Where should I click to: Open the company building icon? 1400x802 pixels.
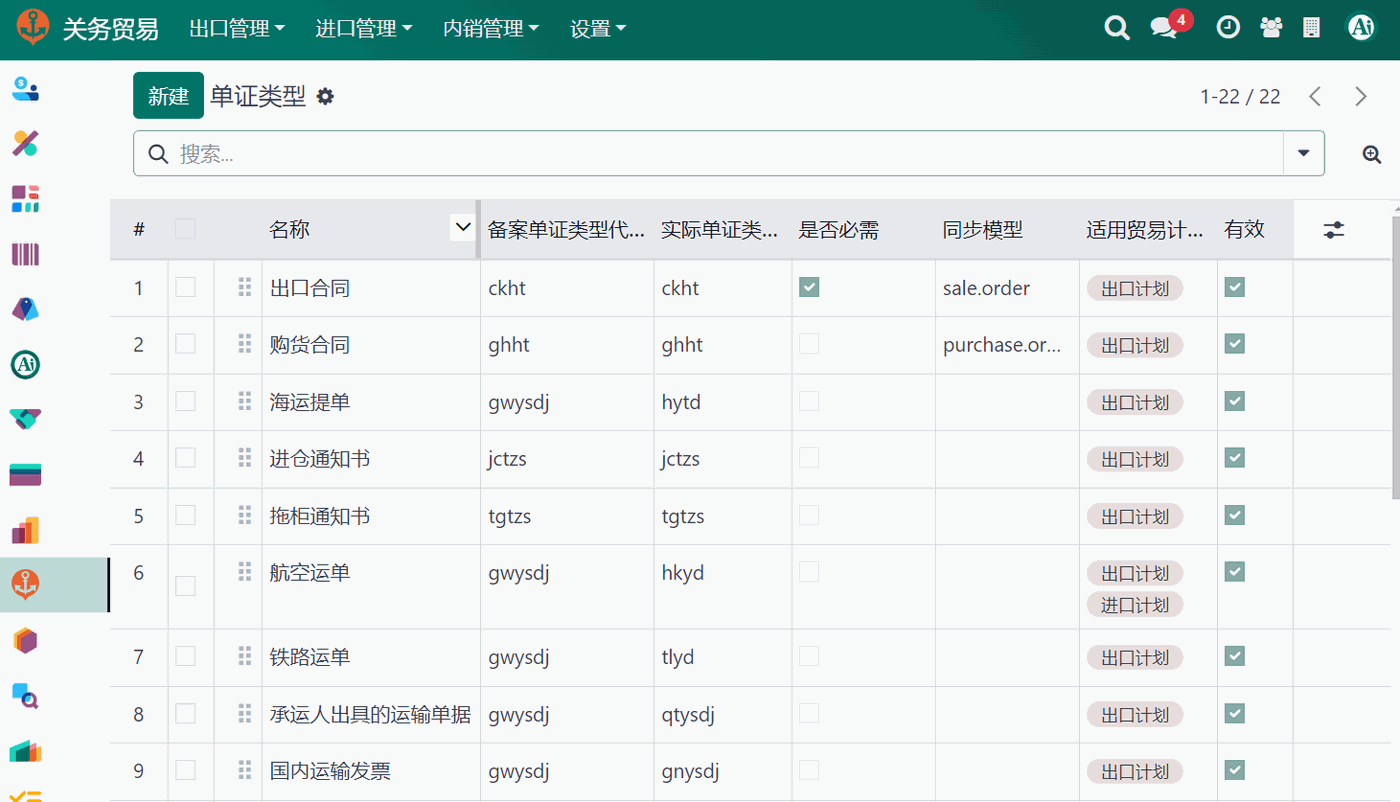pyautogui.click(x=1312, y=28)
